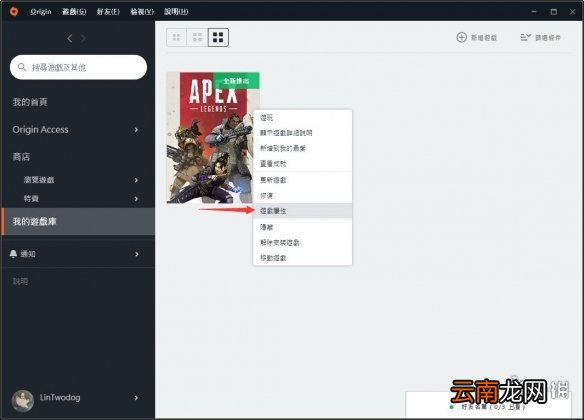The height and width of the screenshot is (420, 584).
Task: Expand the 特賣 chevron
Action: coord(136,198)
